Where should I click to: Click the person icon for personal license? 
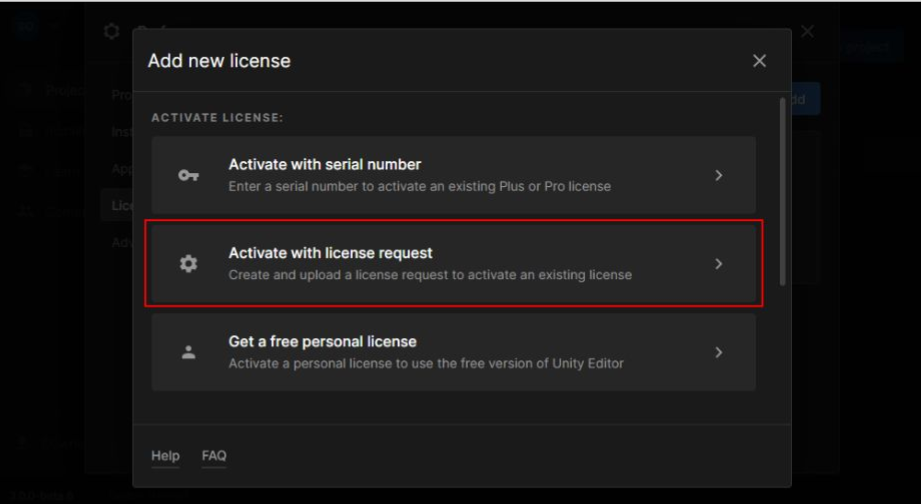(188, 352)
